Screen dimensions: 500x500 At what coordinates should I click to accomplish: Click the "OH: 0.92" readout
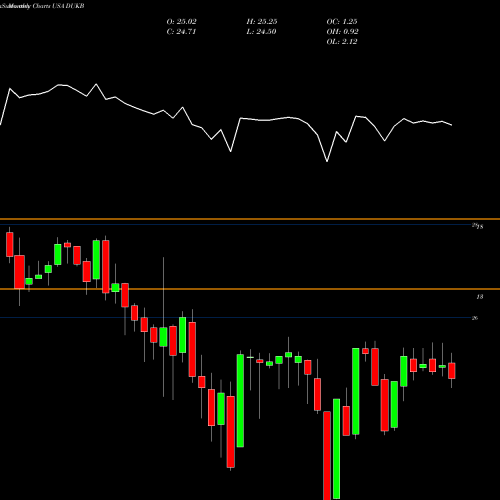pyautogui.click(x=342, y=32)
